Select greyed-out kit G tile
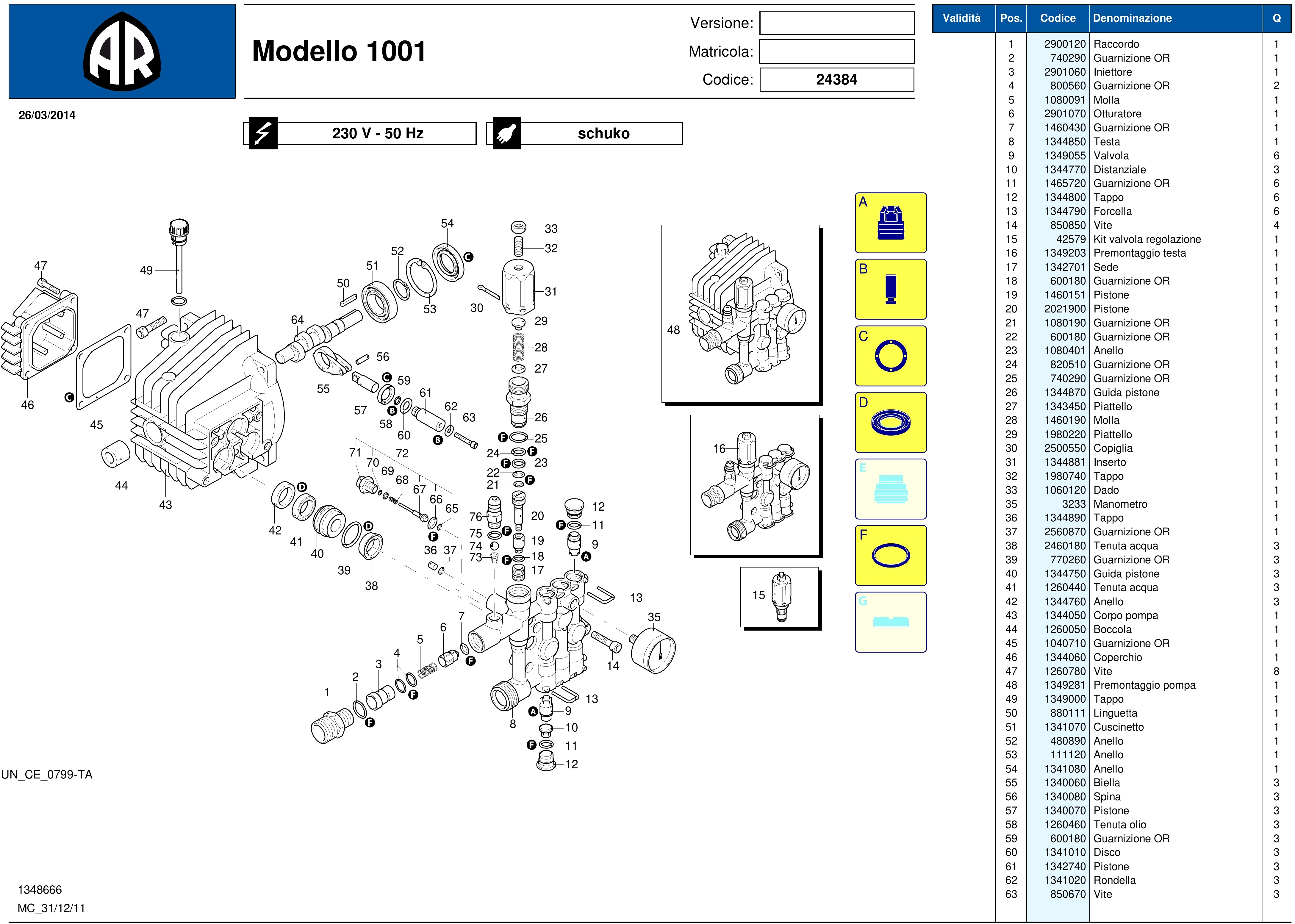Image resolution: width=1295 pixels, height=924 pixels. [x=890, y=622]
